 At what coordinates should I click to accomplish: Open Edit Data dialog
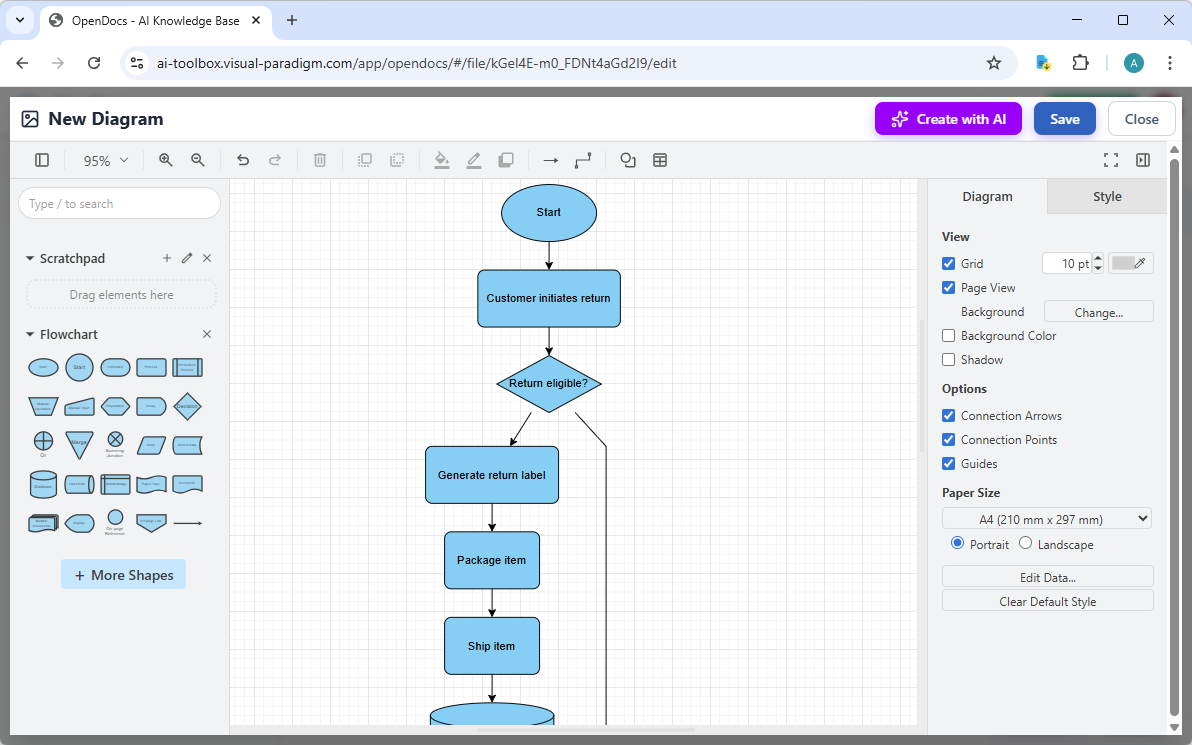coord(1047,577)
